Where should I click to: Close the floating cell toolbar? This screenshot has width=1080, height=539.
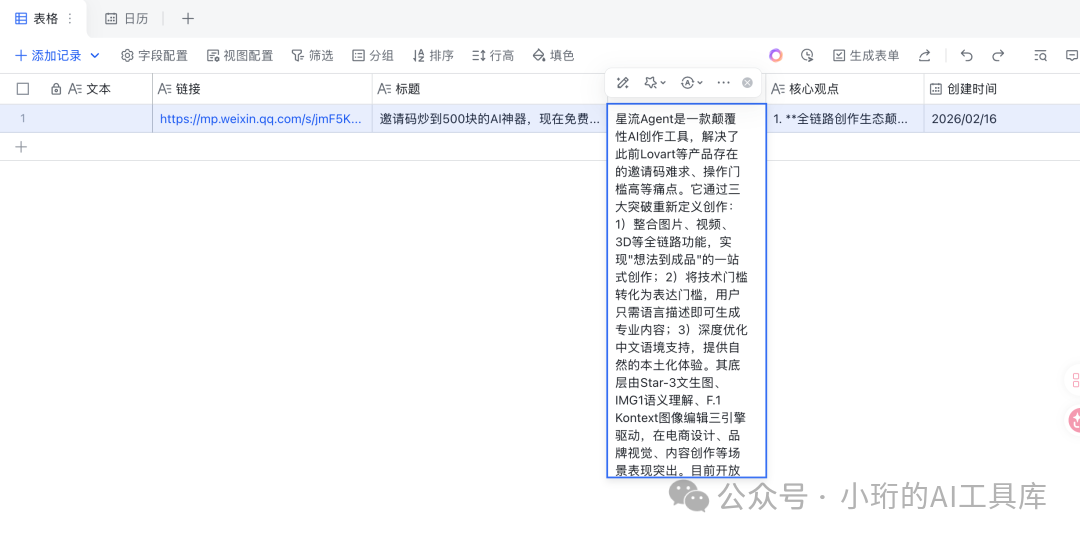tap(747, 83)
